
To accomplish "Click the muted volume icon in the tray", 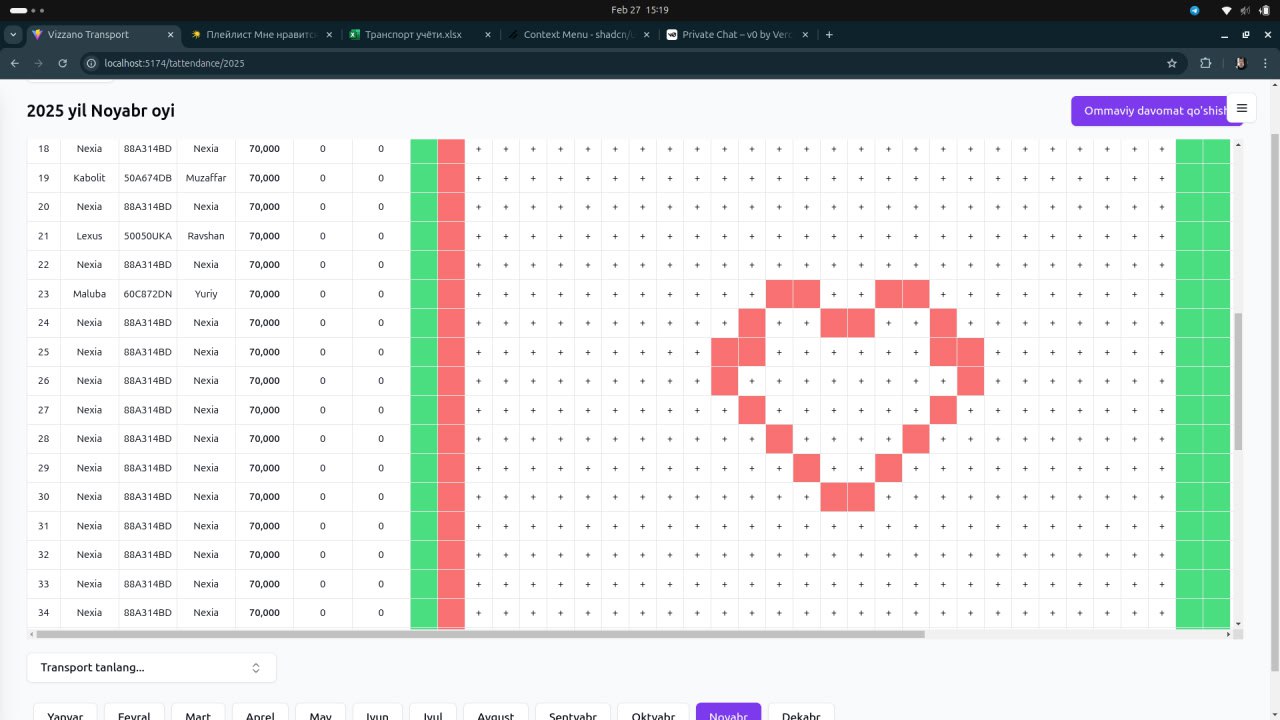I will click(x=1243, y=9).
